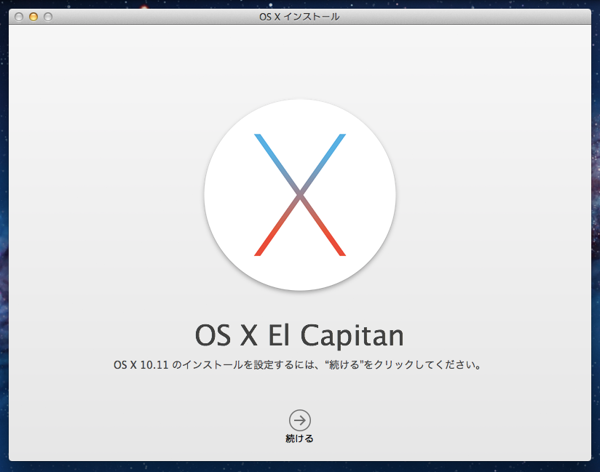Image resolution: width=600 pixels, height=472 pixels.
Task: Click the OS X El Capitan heading
Action: pos(299,336)
